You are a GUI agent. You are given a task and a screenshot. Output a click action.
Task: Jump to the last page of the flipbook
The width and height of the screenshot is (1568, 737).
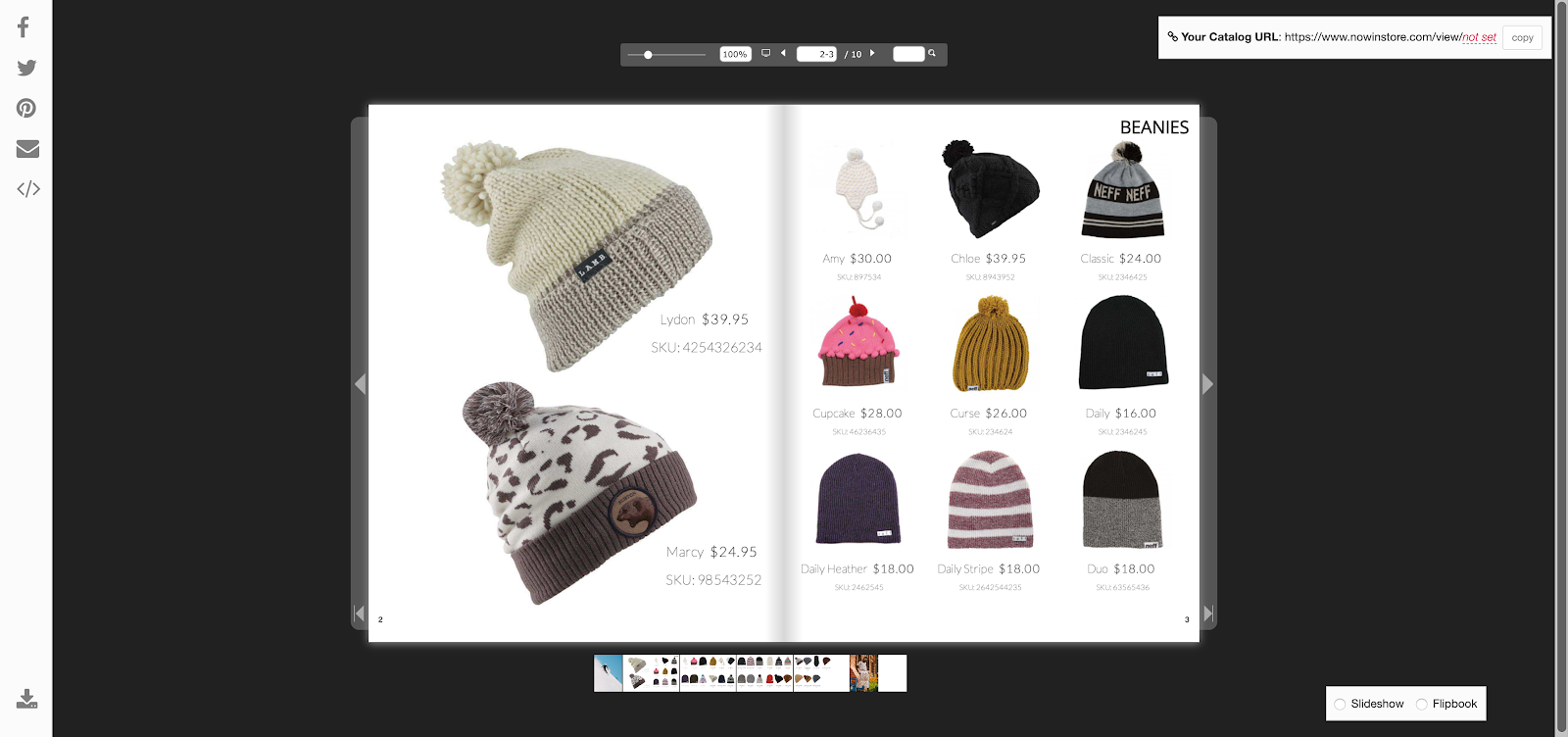(1208, 614)
